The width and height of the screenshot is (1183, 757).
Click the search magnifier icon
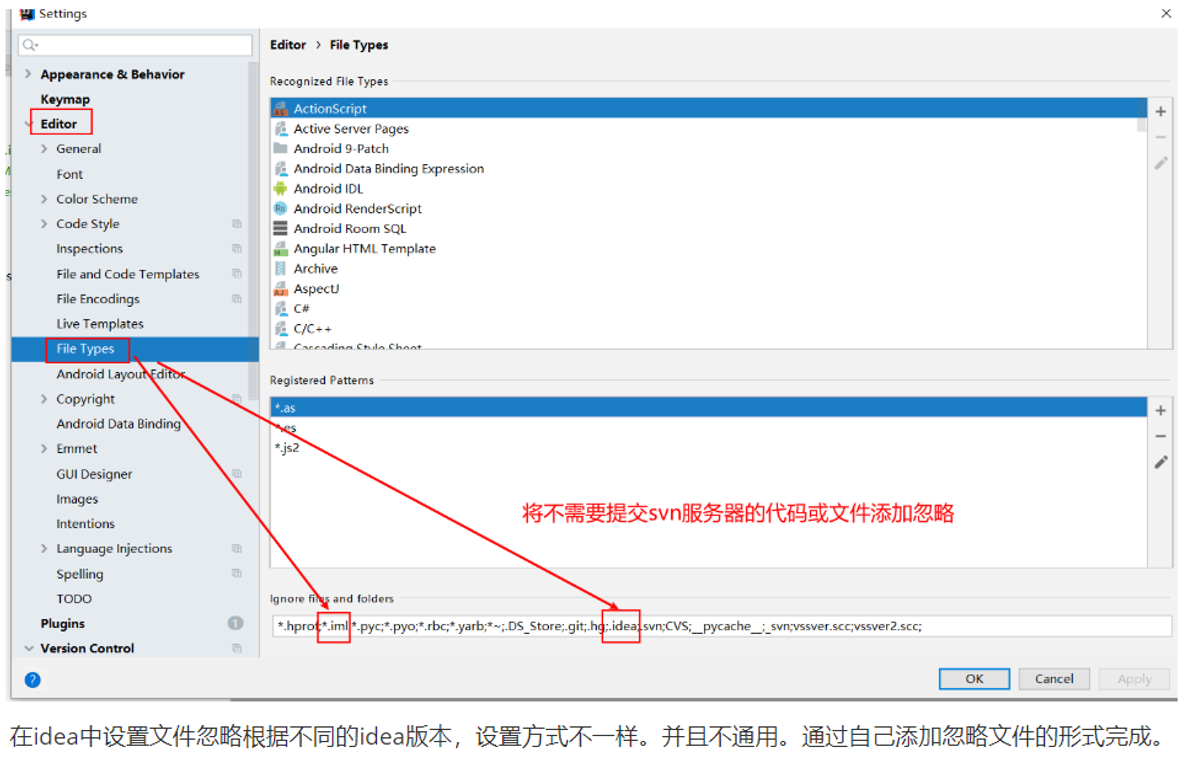(x=30, y=45)
